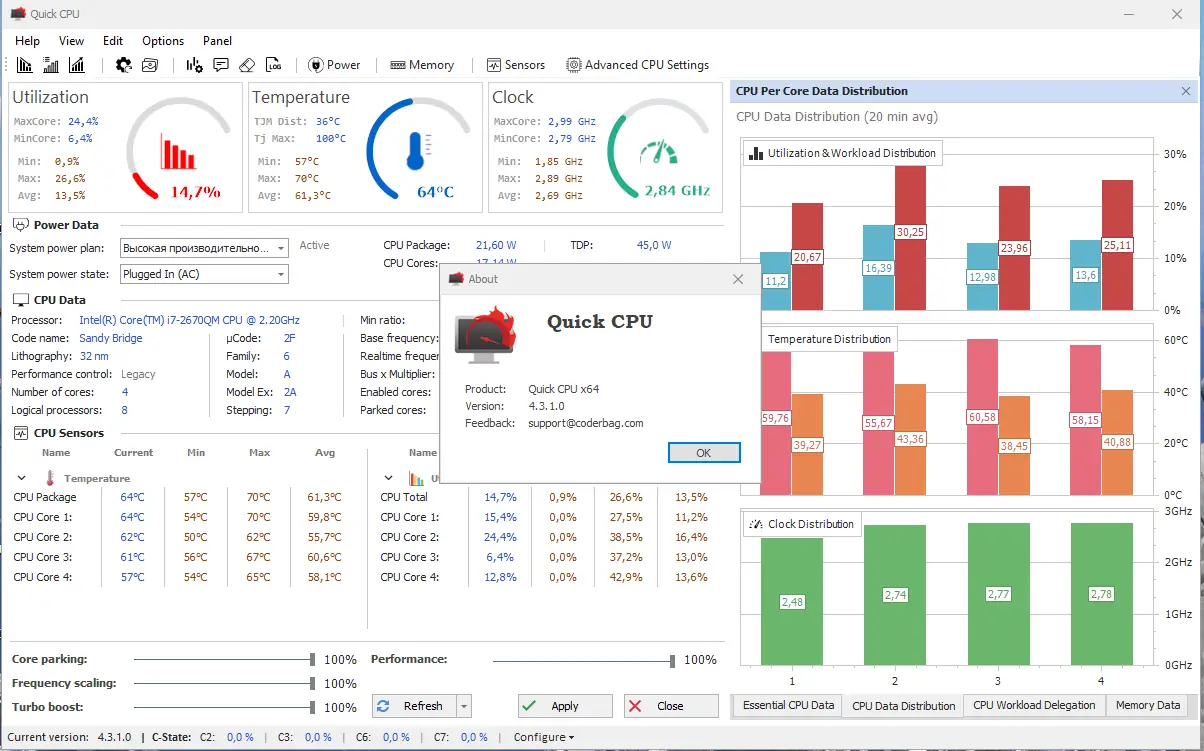1204x751 pixels.
Task: Open the Configure dropdown in status bar
Action: (x=544, y=737)
